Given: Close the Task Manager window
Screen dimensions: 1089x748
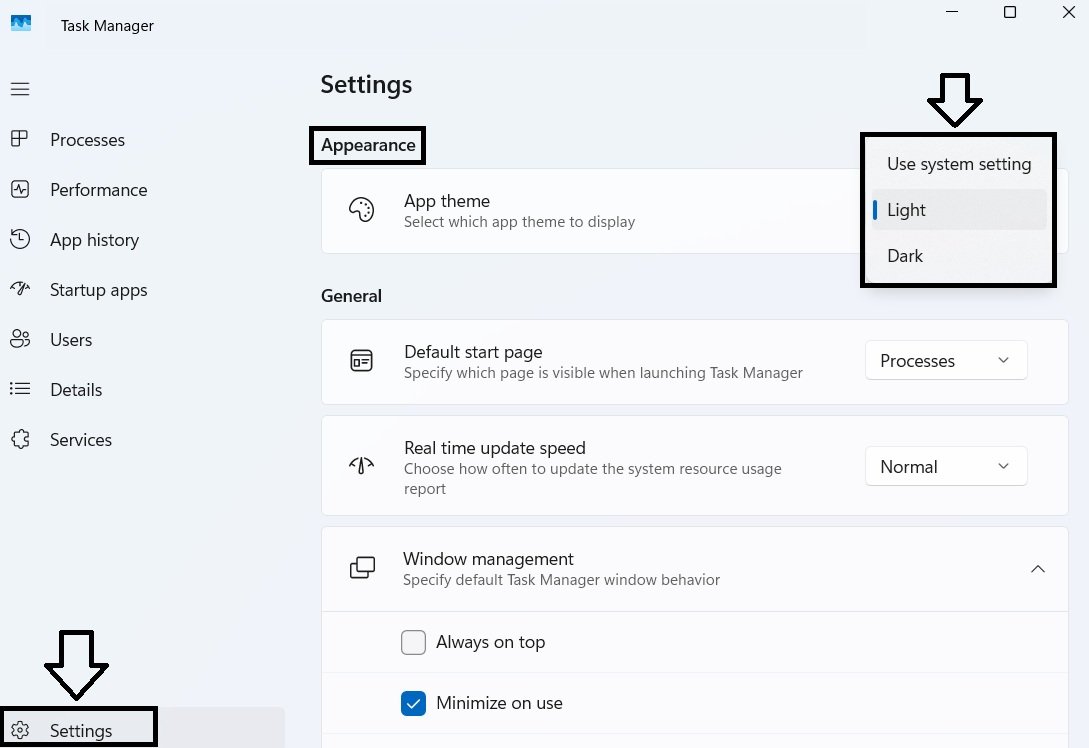Looking at the screenshot, I should (x=1069, y=12).
